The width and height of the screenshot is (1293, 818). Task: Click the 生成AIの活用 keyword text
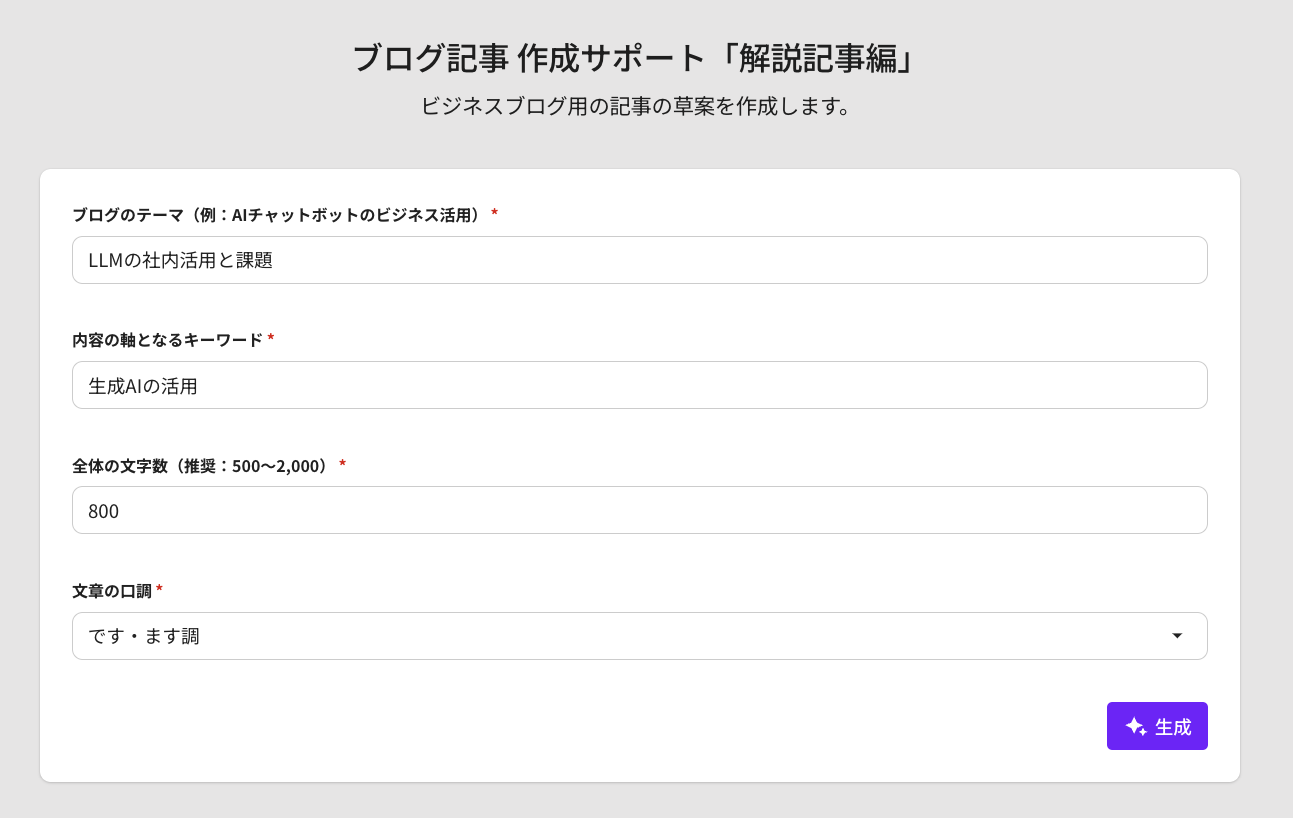(143, 386)
